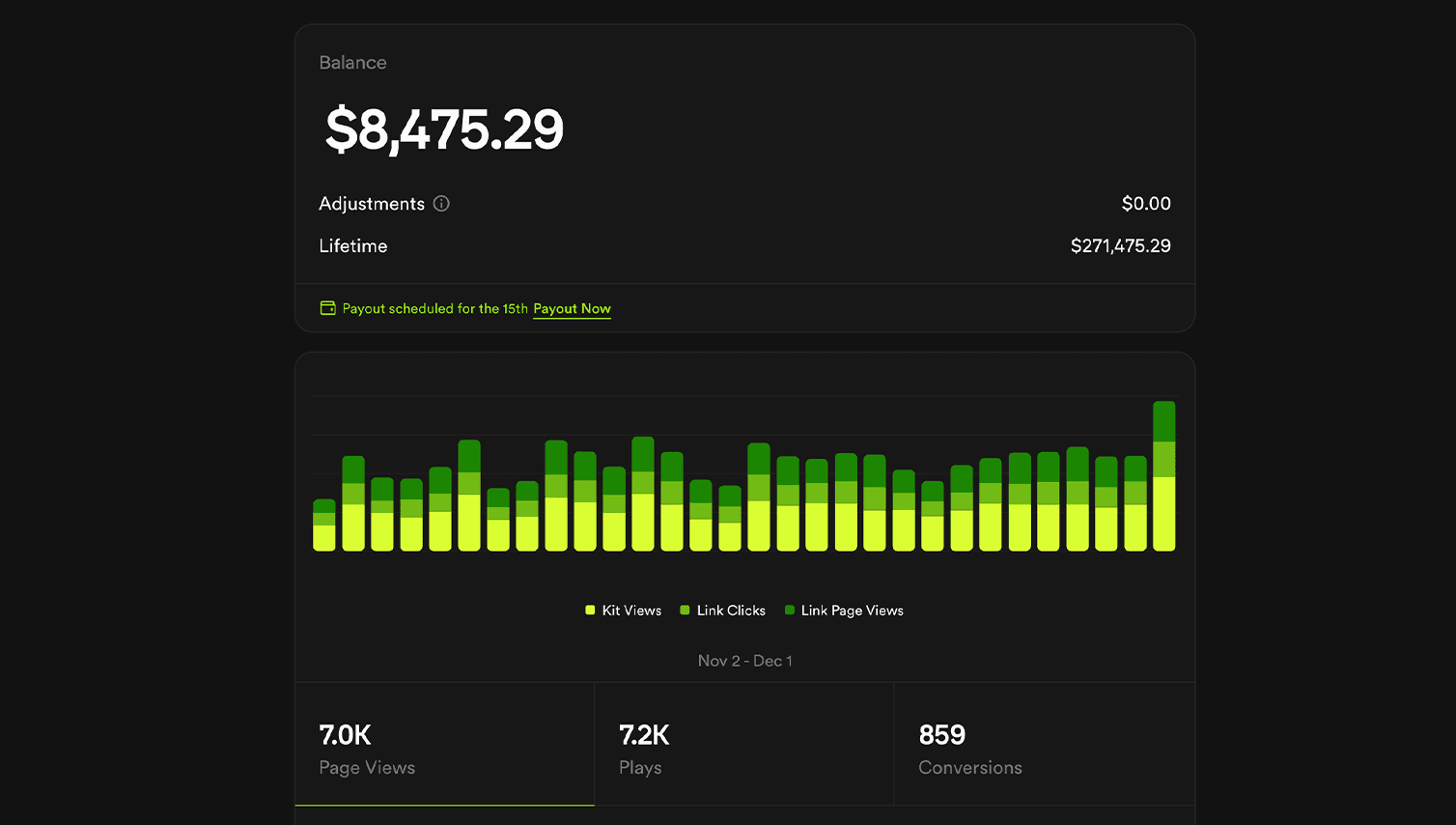Toggle the Kit Views series visibility
Image resolution: width=1456 pixels, height=825 pixels.
[x=623, y=610]
